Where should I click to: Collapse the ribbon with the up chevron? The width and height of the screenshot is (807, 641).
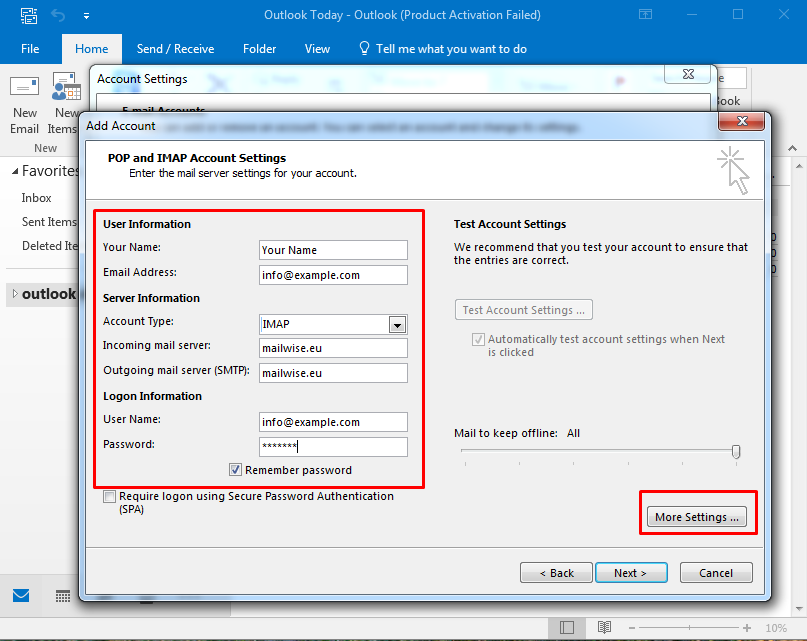coord(793,148)
